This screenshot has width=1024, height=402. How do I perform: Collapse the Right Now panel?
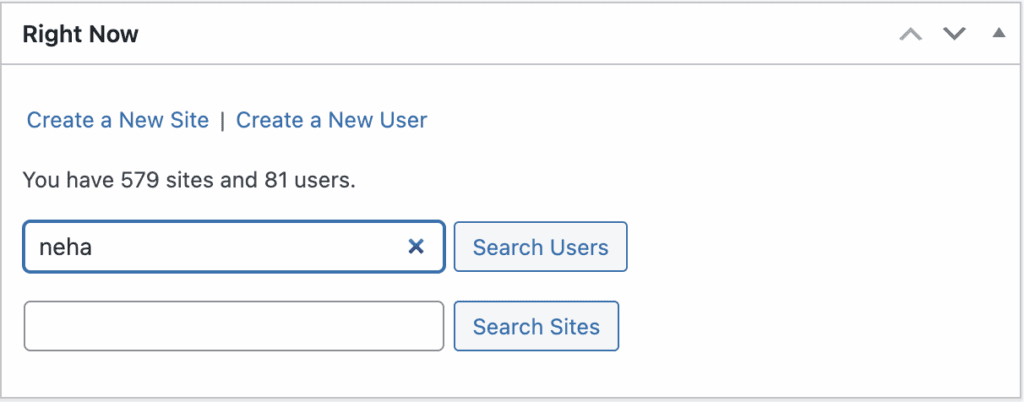coord(998,34)
